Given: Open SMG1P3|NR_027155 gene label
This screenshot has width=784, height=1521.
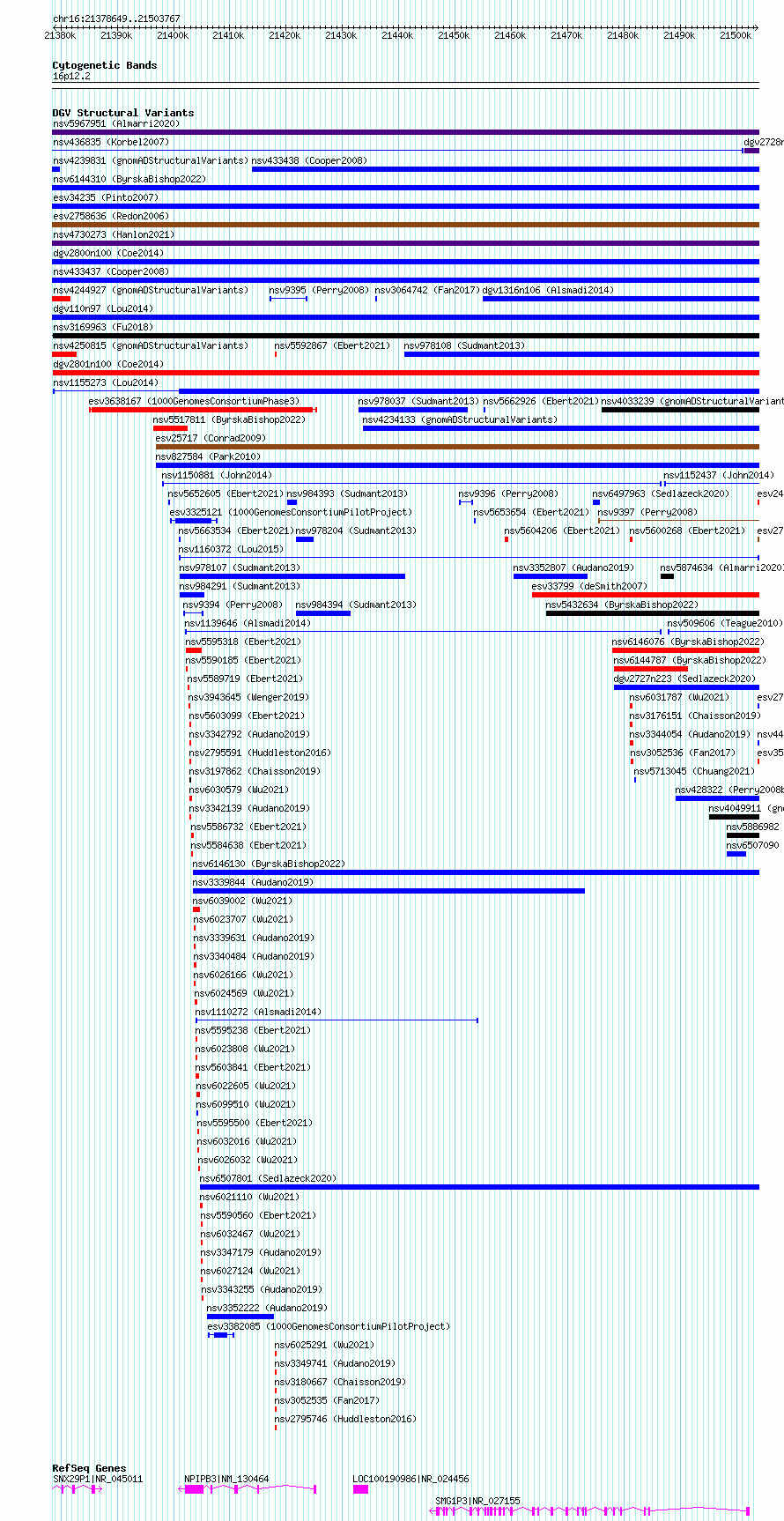Looking at the screenshot, I should [x=477, y=1501].
